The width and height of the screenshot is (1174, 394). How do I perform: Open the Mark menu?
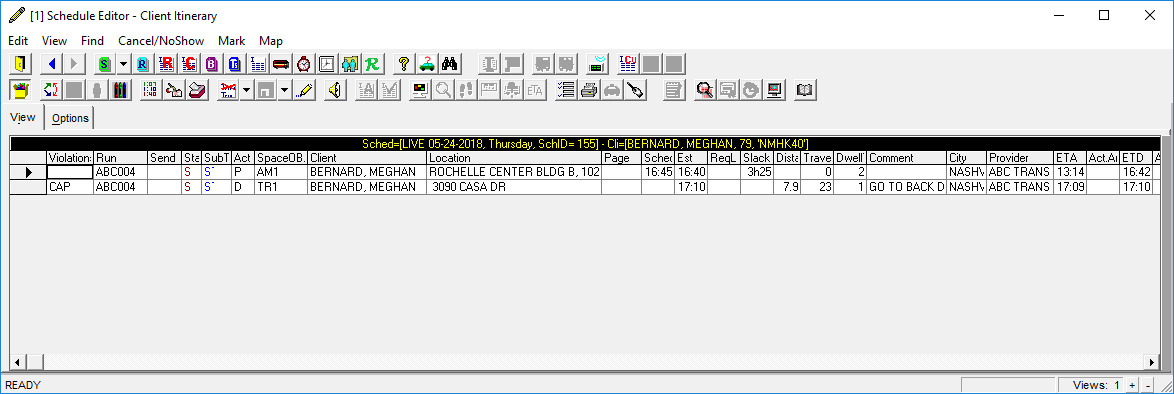(231, 40)
